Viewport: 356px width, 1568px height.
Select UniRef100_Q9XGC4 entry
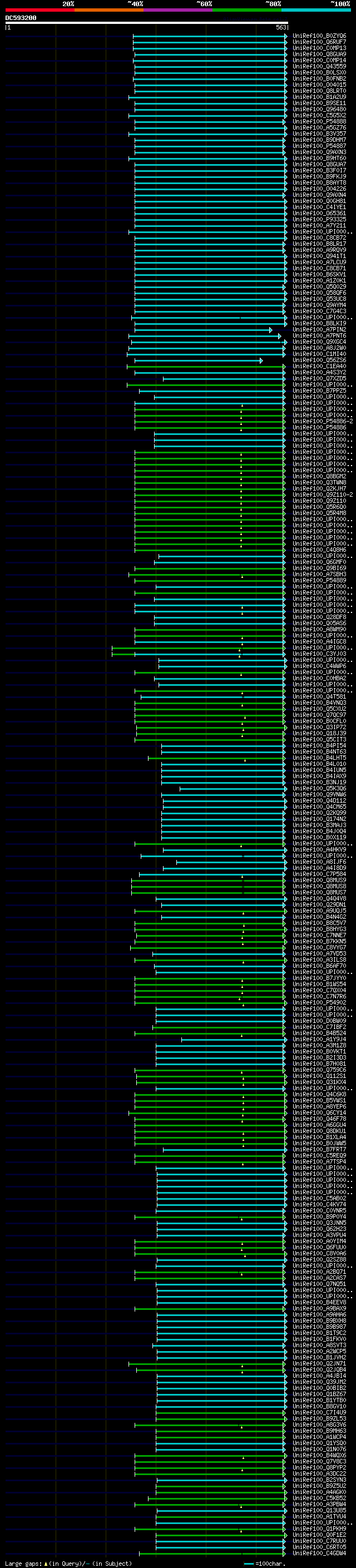[x=319, y=342]
